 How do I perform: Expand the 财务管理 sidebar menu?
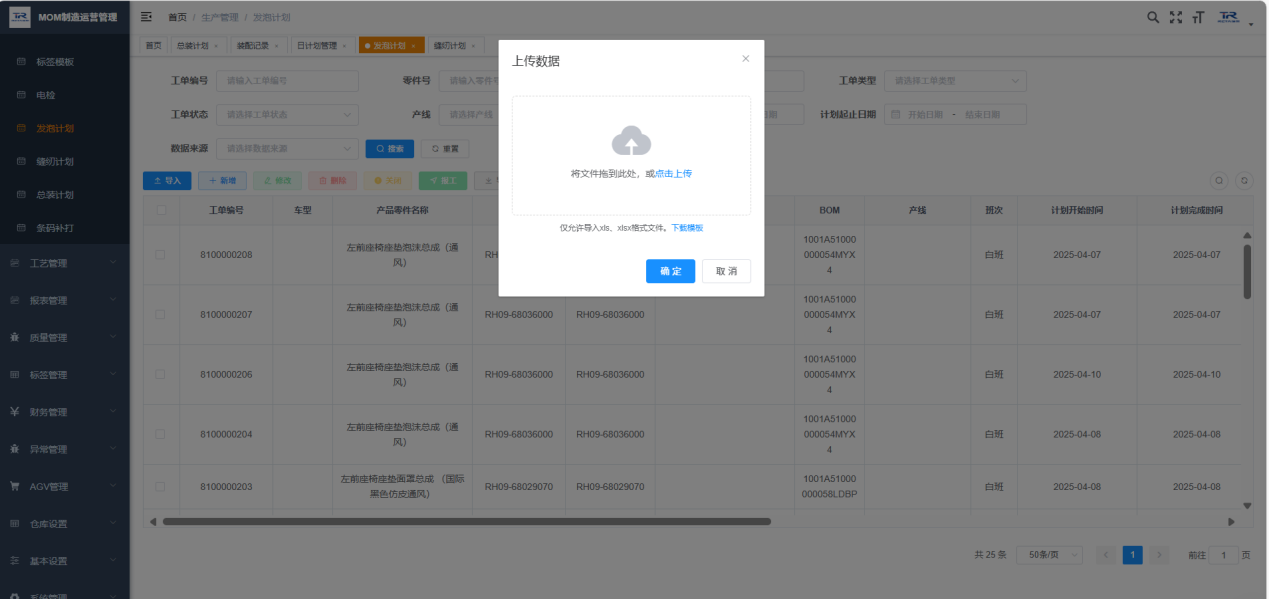click(x=64, y=412)
